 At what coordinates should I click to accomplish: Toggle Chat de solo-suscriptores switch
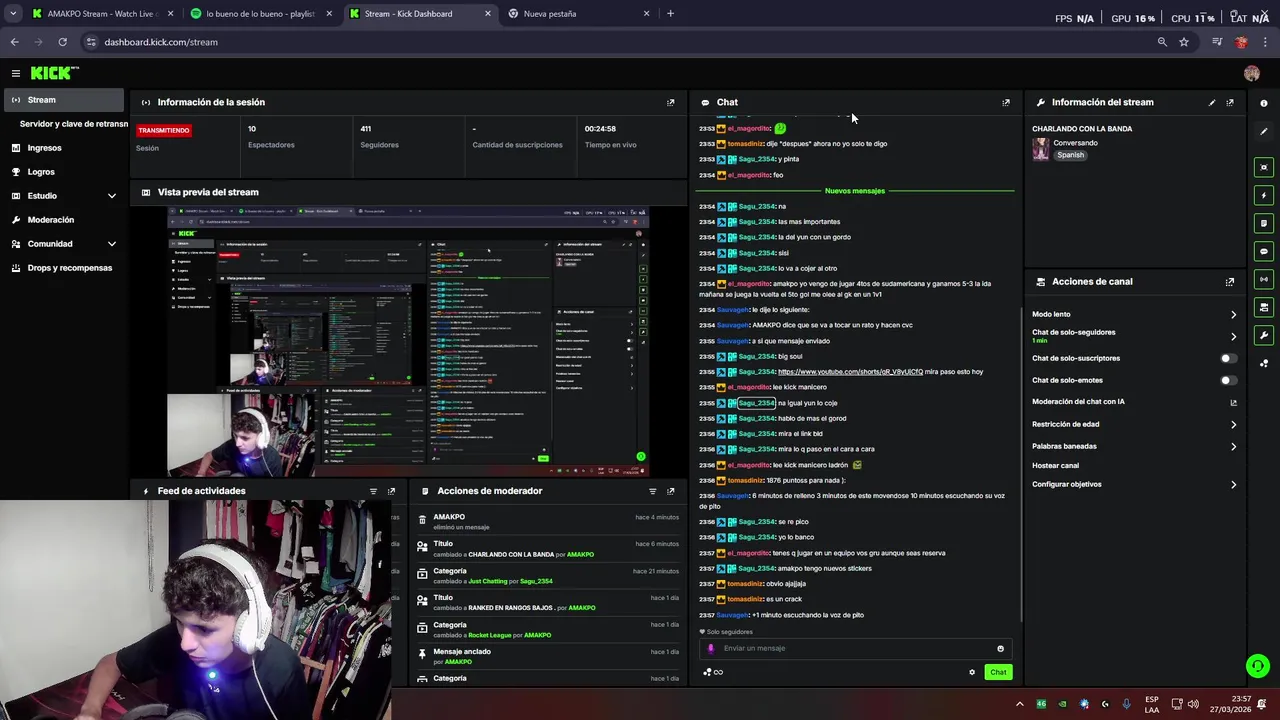tap(1228, 358)
